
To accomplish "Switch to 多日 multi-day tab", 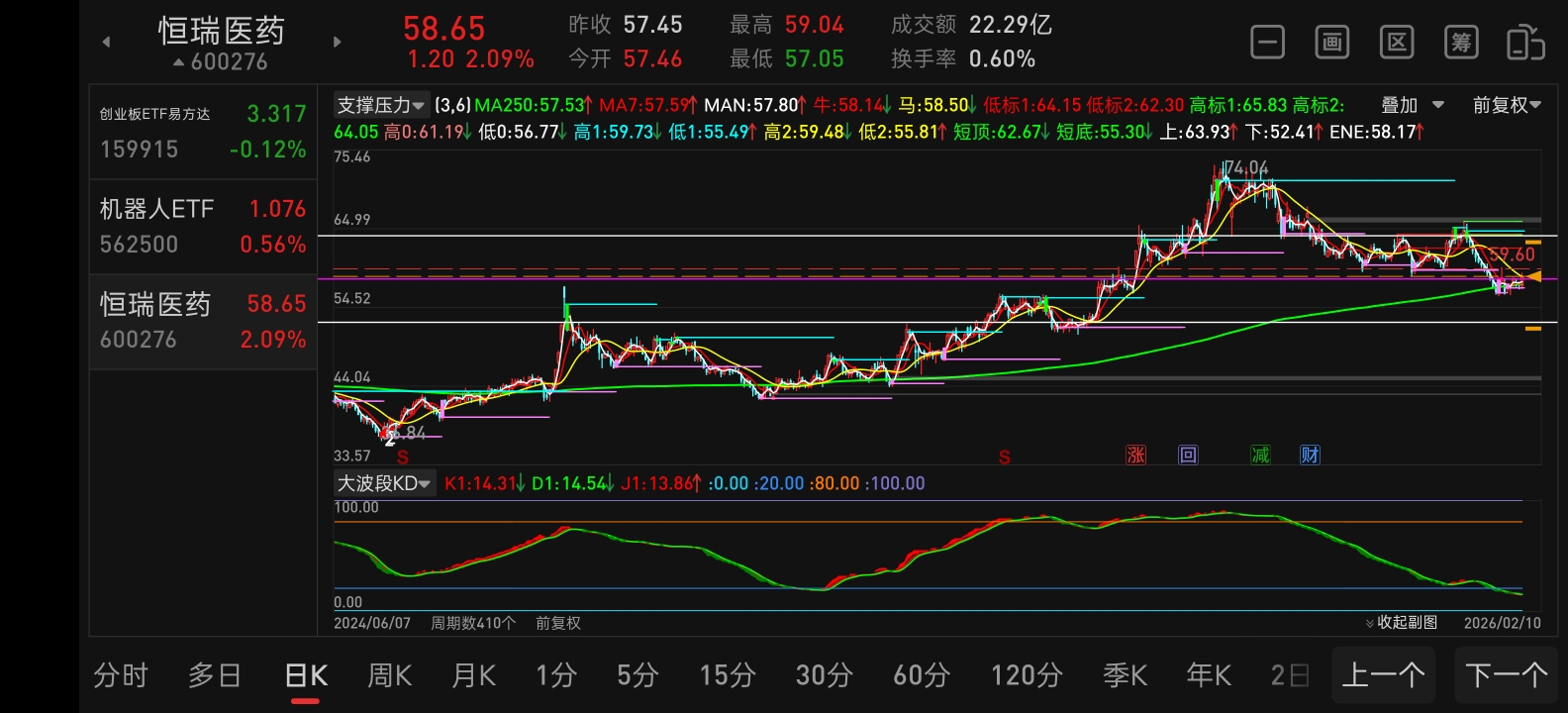I will 215,675.
